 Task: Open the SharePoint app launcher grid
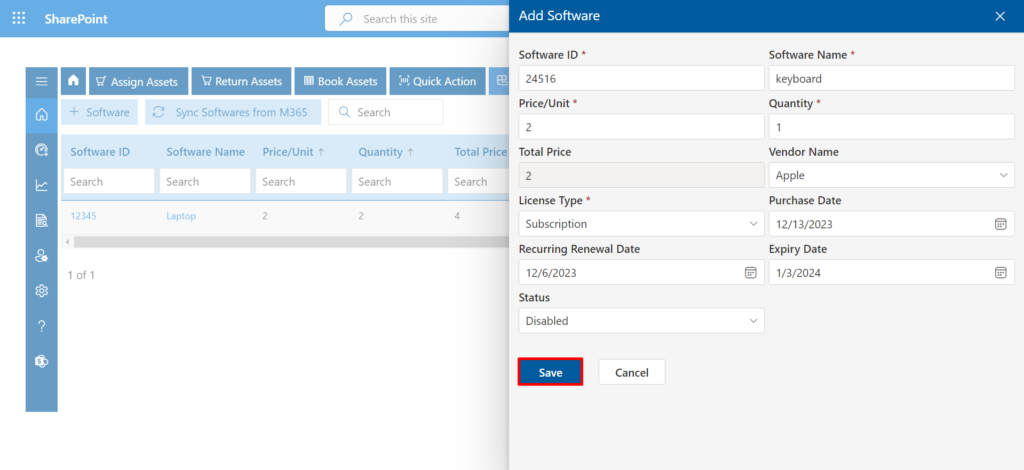click(x=19, y=18)
